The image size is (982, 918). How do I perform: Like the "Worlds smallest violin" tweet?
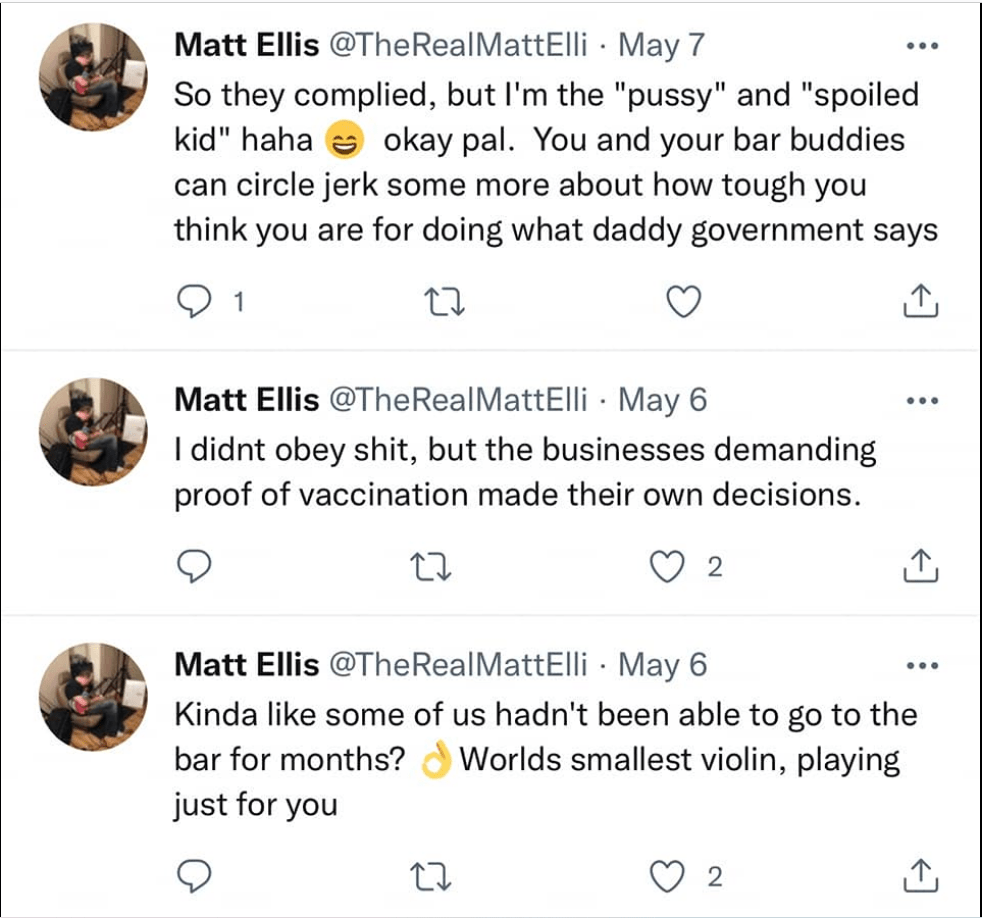pos(665,877)
